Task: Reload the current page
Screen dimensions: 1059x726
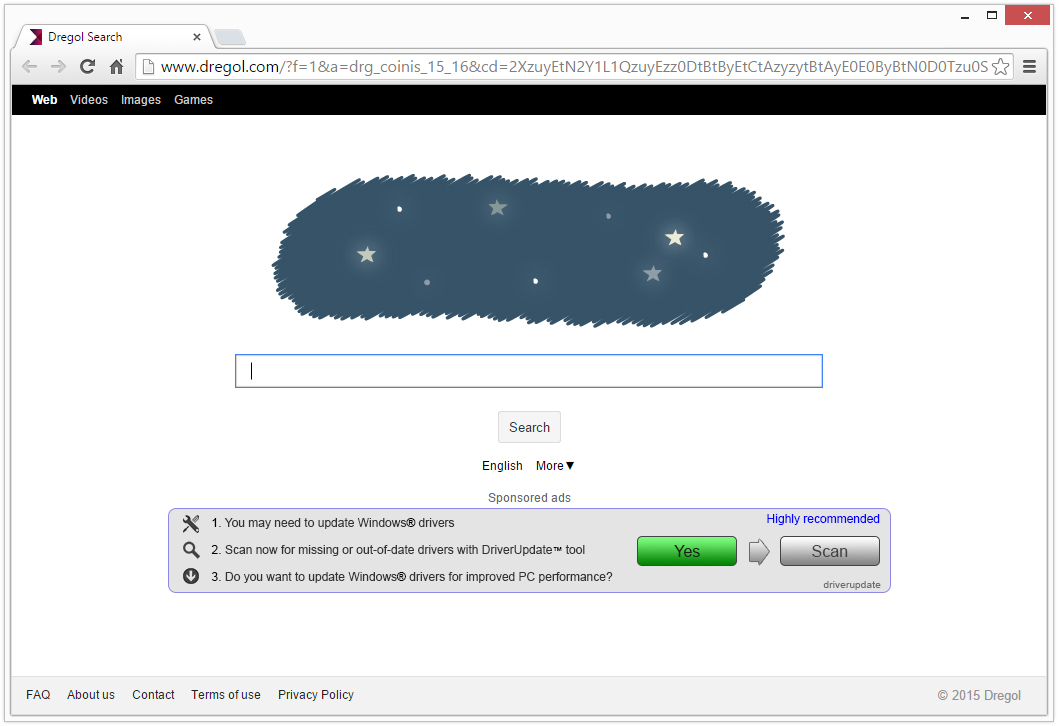Action: (x=87, y=66)
